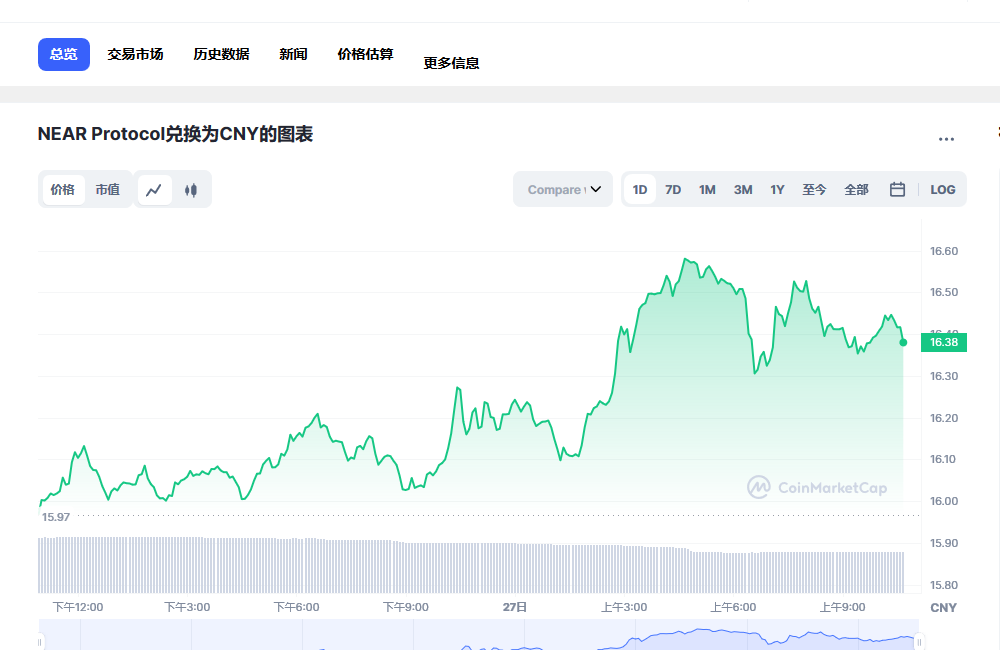Open the 价格估算 tab
The width and height of the screenshot is (1000, 650).
[x=365, y=54]
